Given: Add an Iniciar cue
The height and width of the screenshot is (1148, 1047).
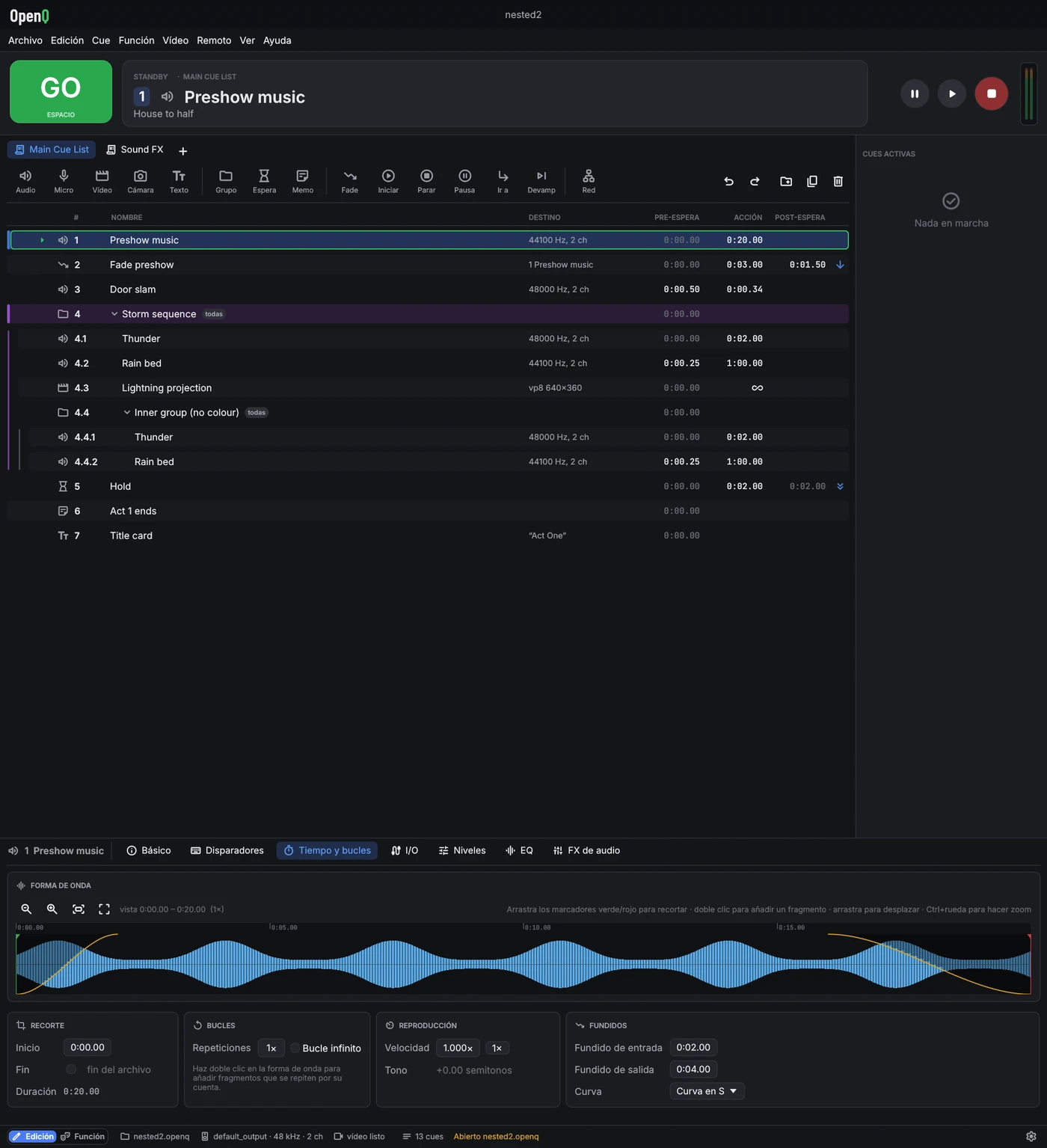Looking at the screenshot, I should (x=388, y=181).
